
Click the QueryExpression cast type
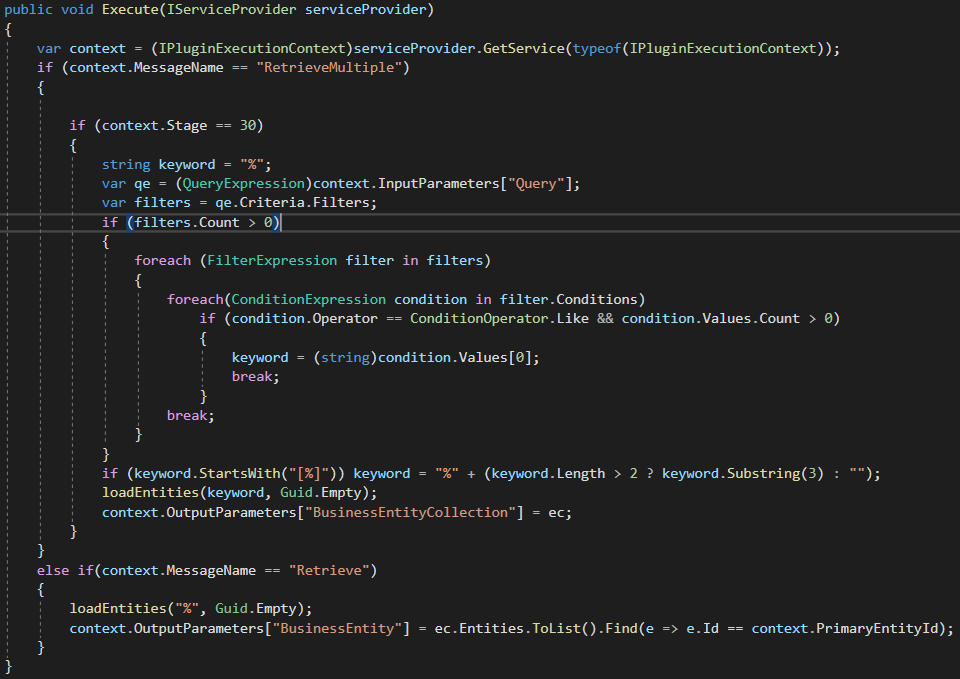(244, 184)
